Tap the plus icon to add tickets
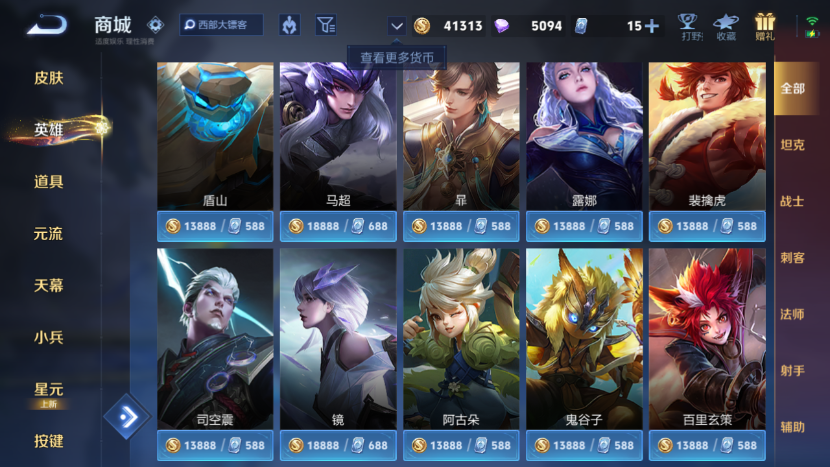The image size is (830, 467). tap(652, 25)
